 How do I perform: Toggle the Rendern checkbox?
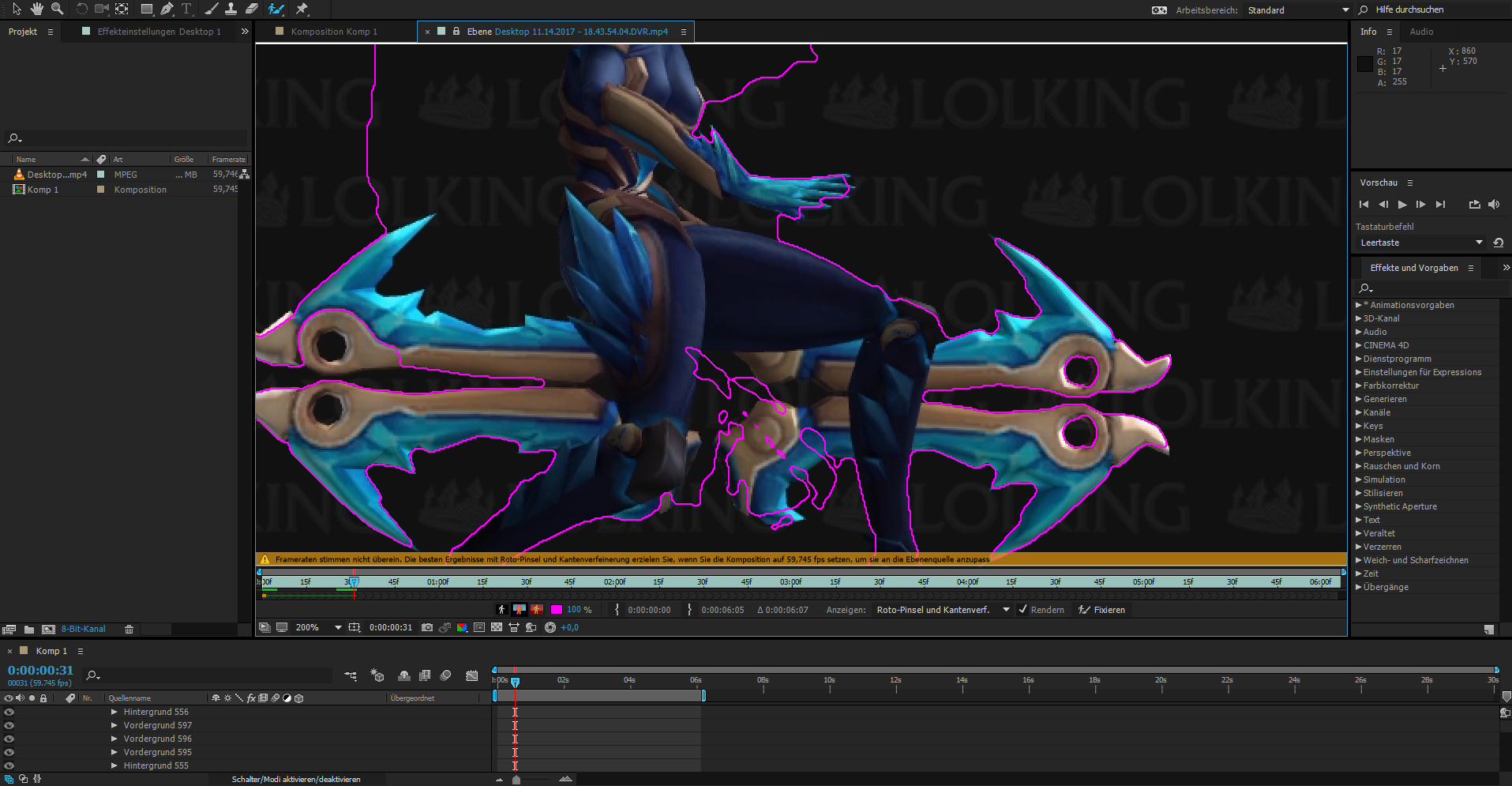click(x=1023, y=609)
